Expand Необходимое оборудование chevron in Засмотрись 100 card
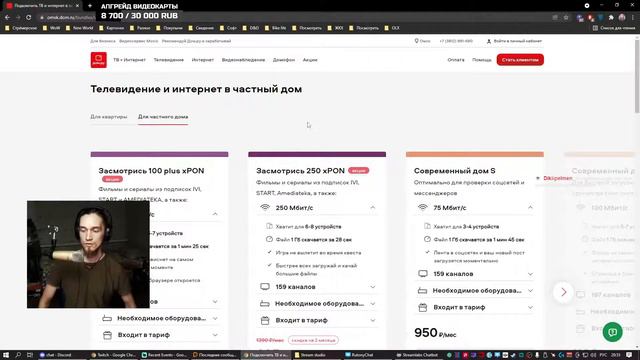Image resolution: width=640 pixels, height=360 pixels. [x=215, y=318]
